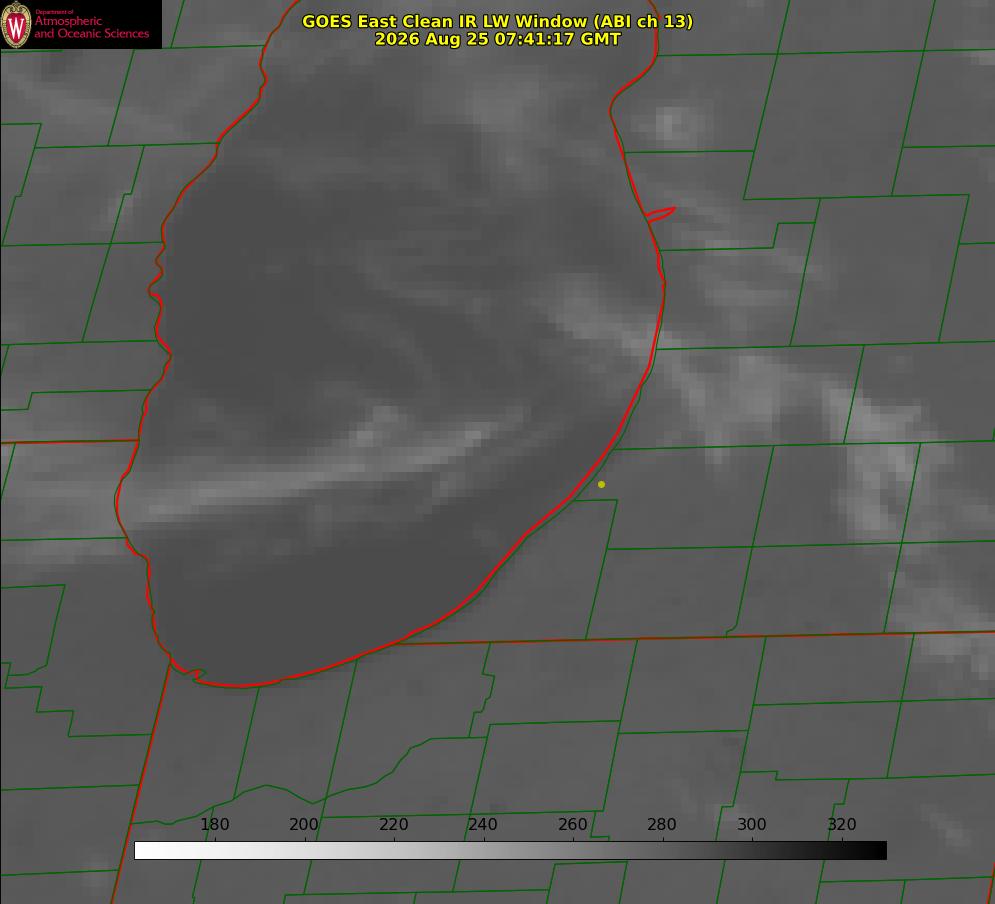The image size is (995, 904).
Task: Click the black end of the colorbar
Action: coord(878,851)
